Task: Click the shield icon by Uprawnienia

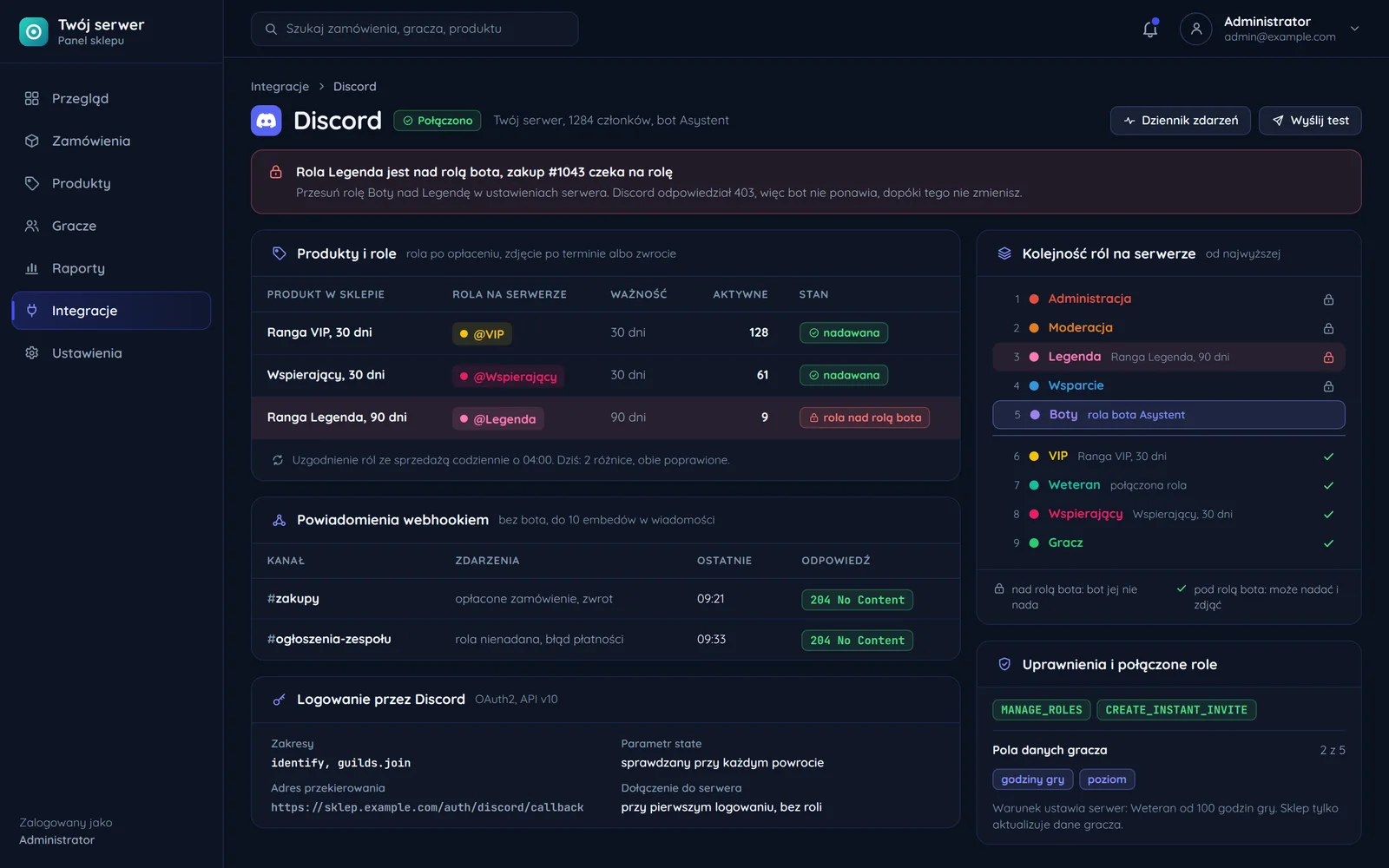Action: tap(1004, 664)
